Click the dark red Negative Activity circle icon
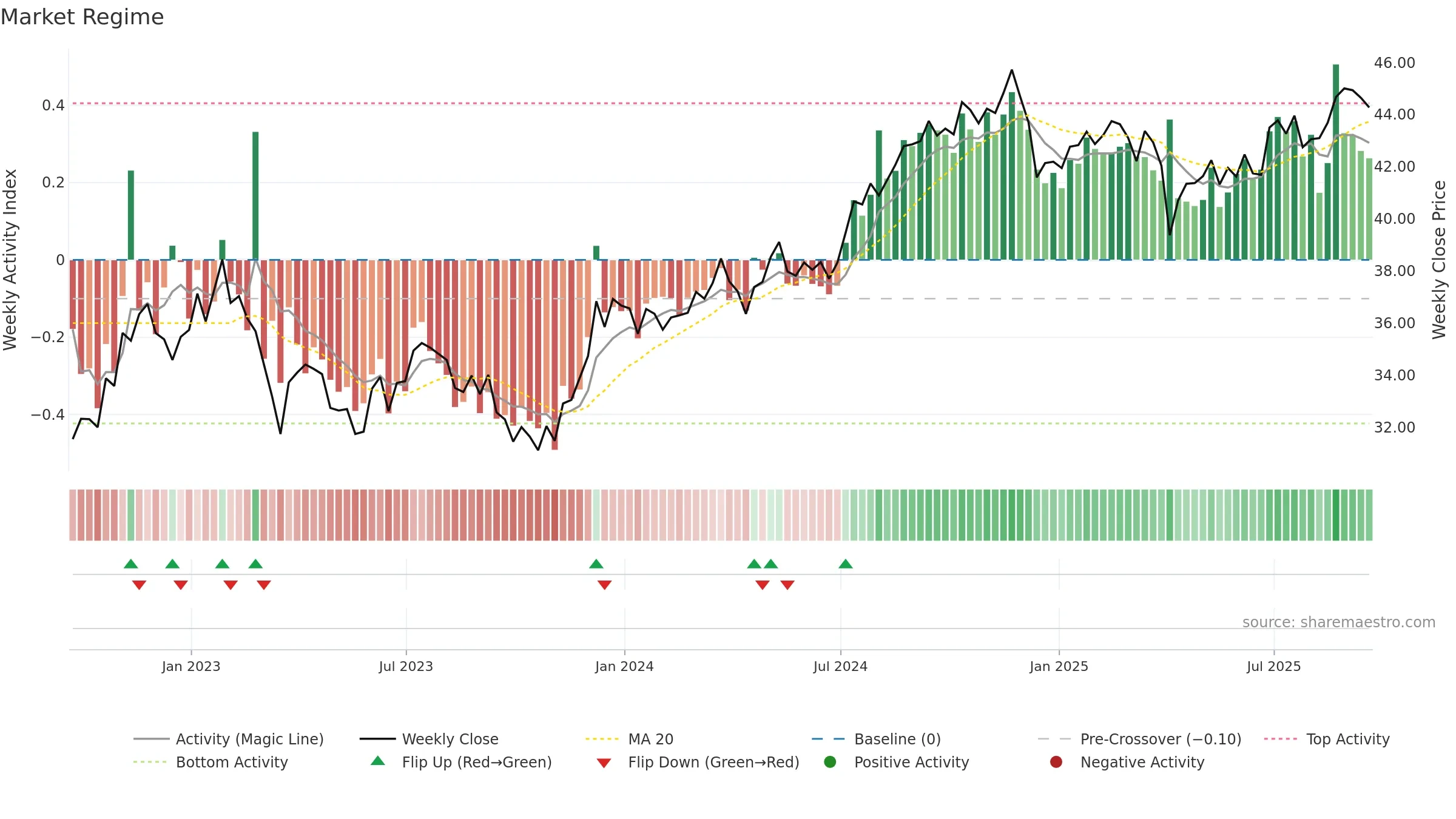Image resolution: width=1456 pixels, height=819 pixels. [1056, 762]
